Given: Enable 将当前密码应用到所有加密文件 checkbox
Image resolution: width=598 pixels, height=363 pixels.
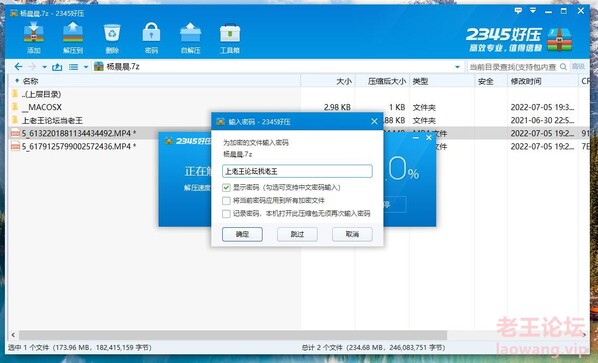Looking at the screenshot, I should pyautogui.click(x=226, y=201).
